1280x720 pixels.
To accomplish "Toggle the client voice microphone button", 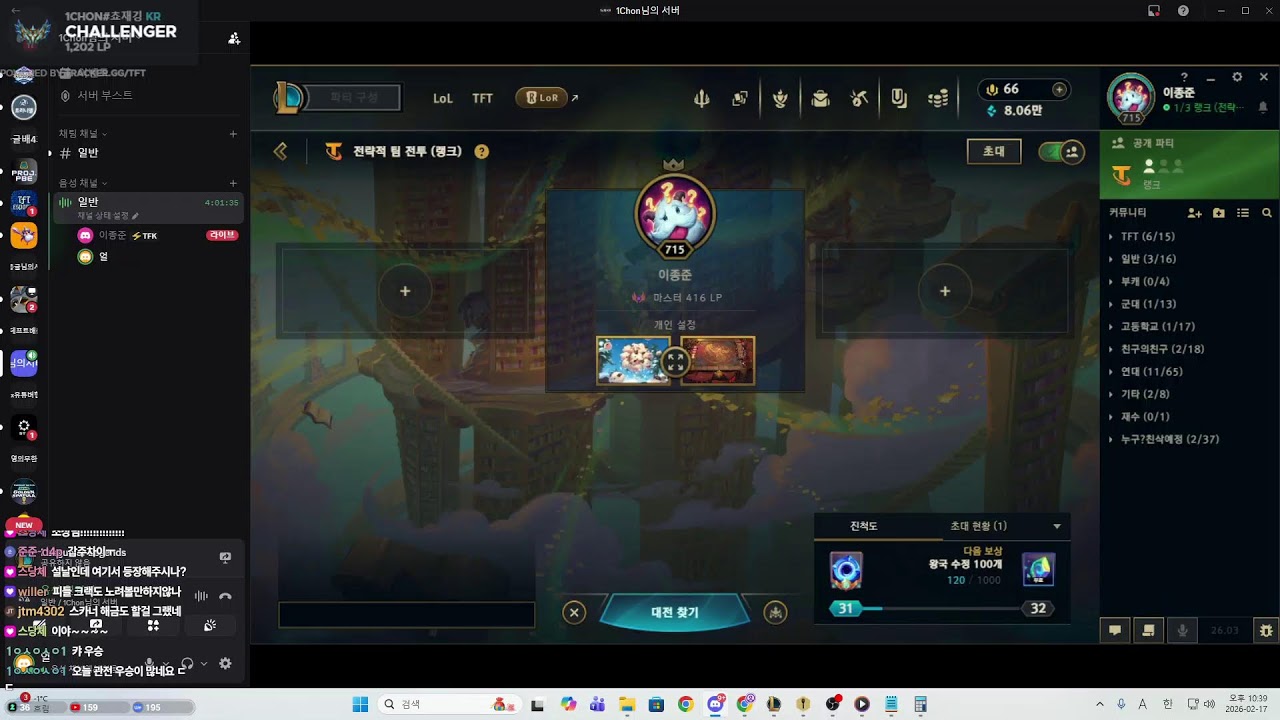I will pos(1183,630).
